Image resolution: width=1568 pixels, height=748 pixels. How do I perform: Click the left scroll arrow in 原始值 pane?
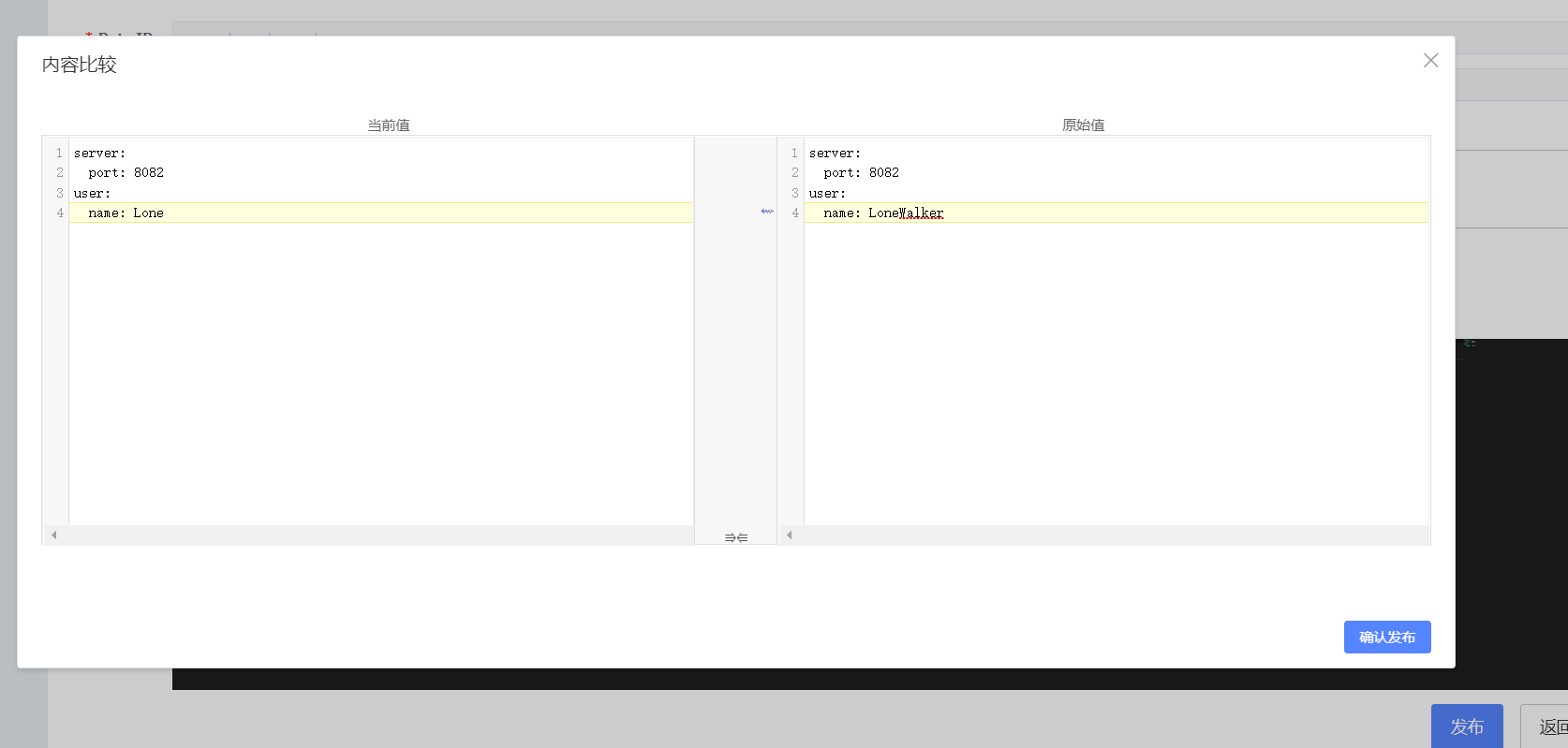coord(790,535)
